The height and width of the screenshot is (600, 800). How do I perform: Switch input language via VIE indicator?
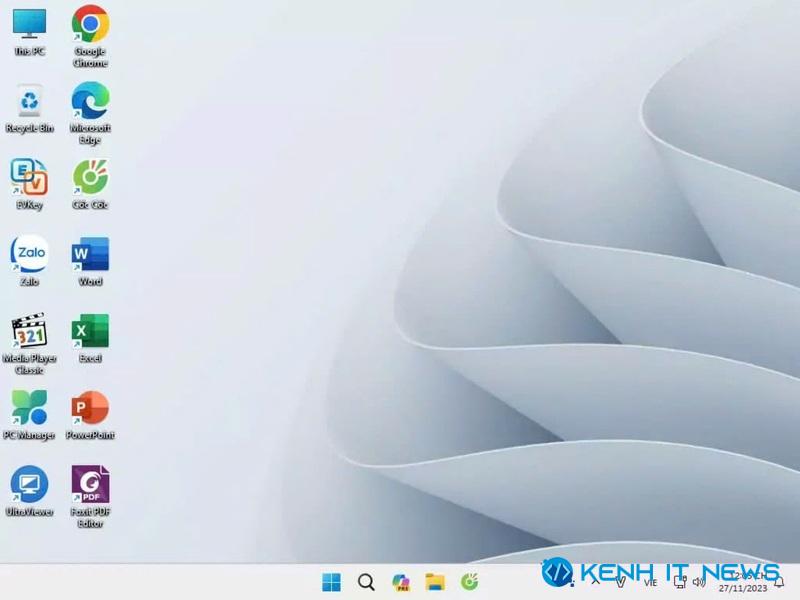[651, 582]
